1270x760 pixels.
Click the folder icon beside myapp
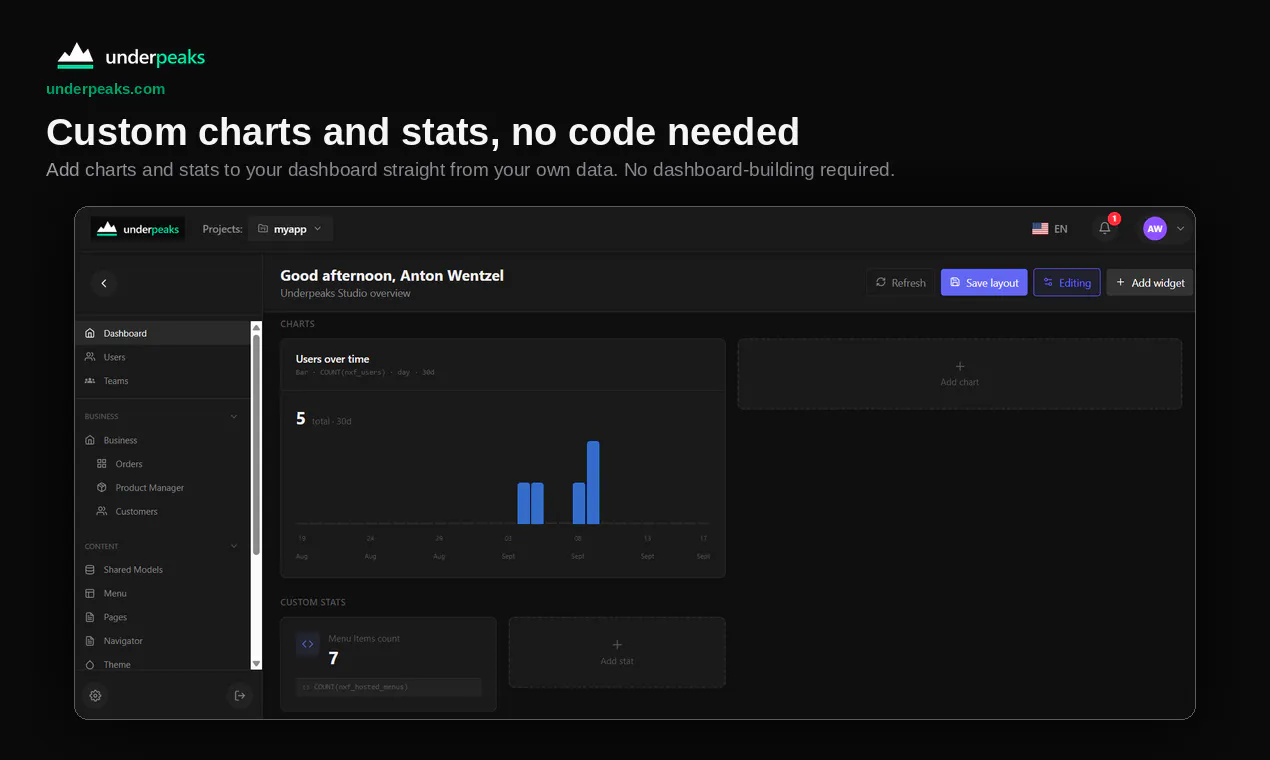pos(263,229)
